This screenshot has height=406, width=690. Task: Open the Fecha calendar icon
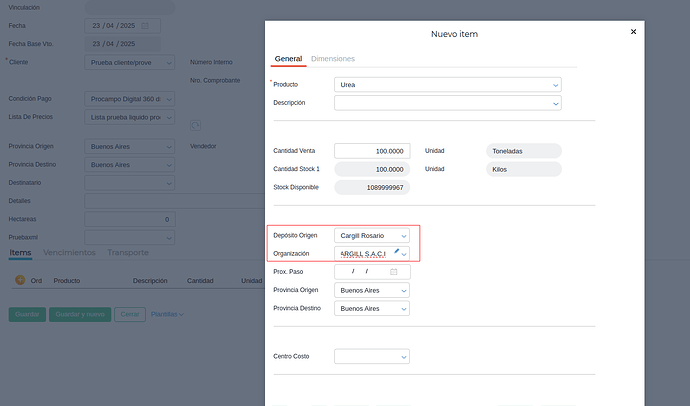145,25
